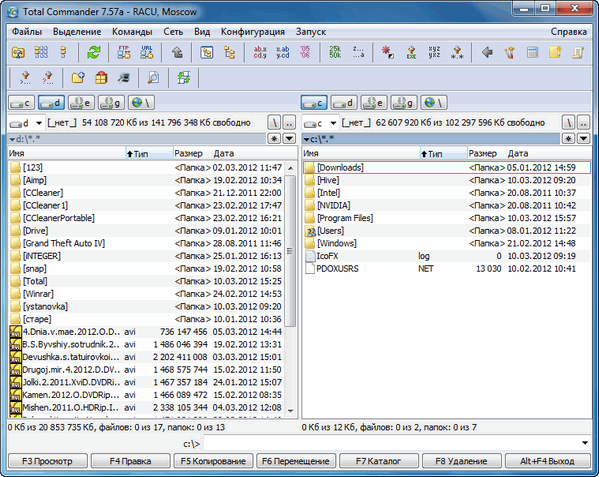Open left panel favorites asterisk button
This screenshot has width=599, height=477.
pyautogui.click(x=274, y=139)
